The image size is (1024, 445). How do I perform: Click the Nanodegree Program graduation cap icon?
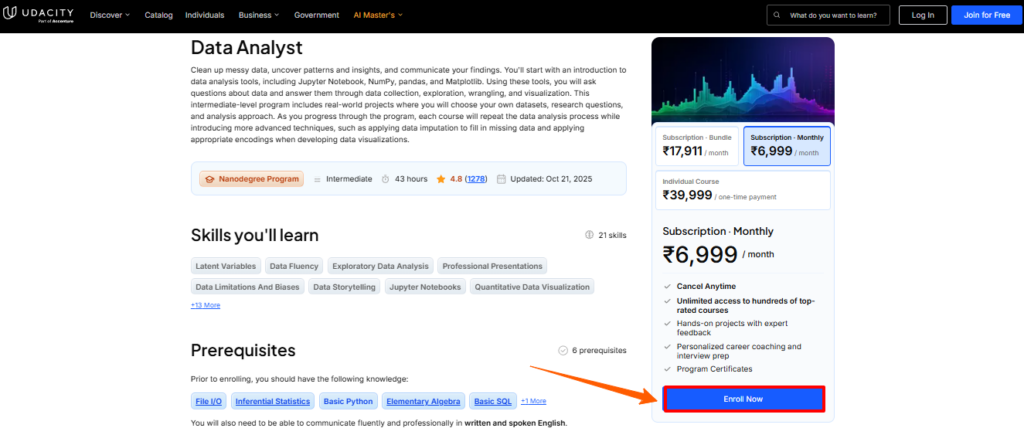[x=210, y=179]
